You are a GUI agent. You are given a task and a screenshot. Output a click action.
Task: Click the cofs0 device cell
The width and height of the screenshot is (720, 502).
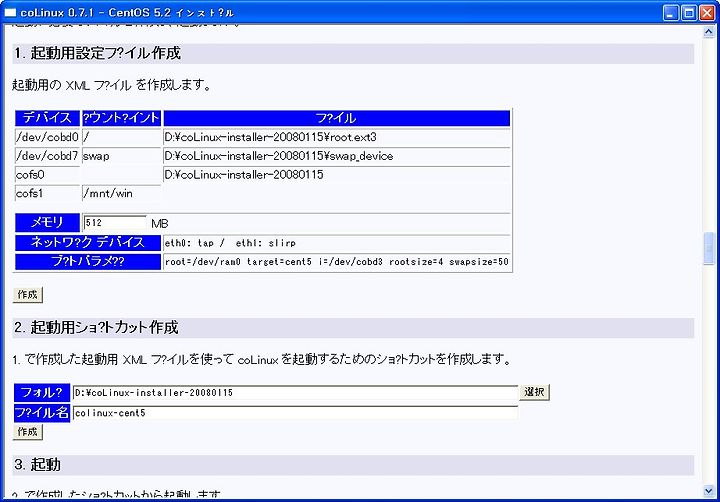[x=47, y=175]
